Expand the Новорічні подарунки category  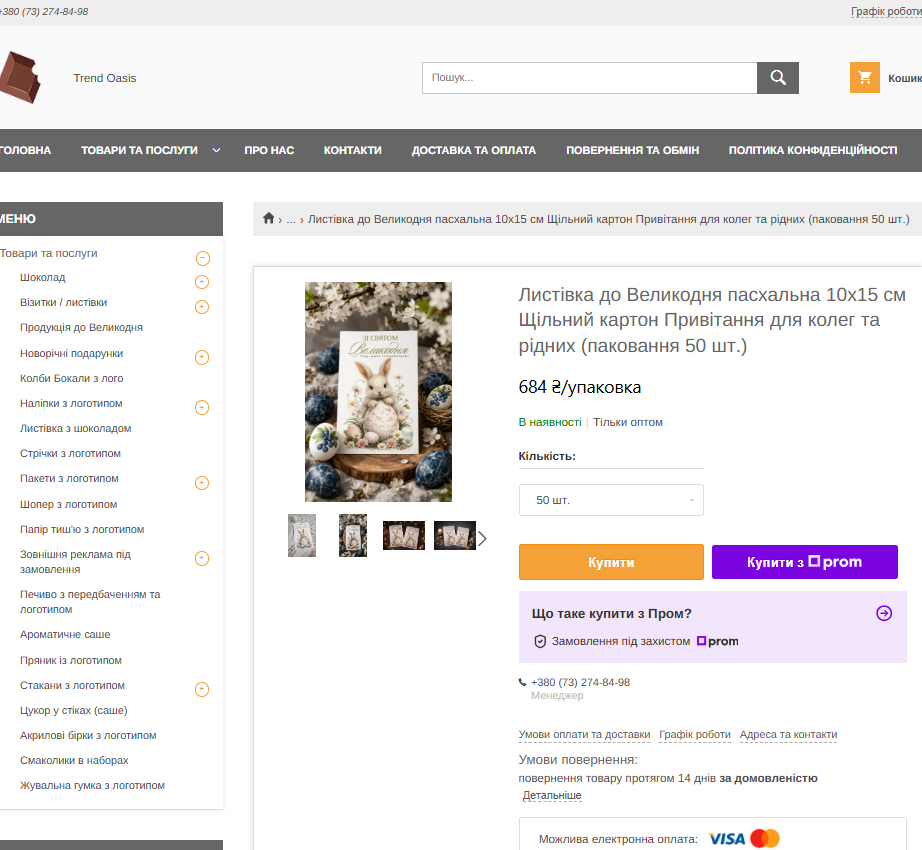tap(202, 357)
